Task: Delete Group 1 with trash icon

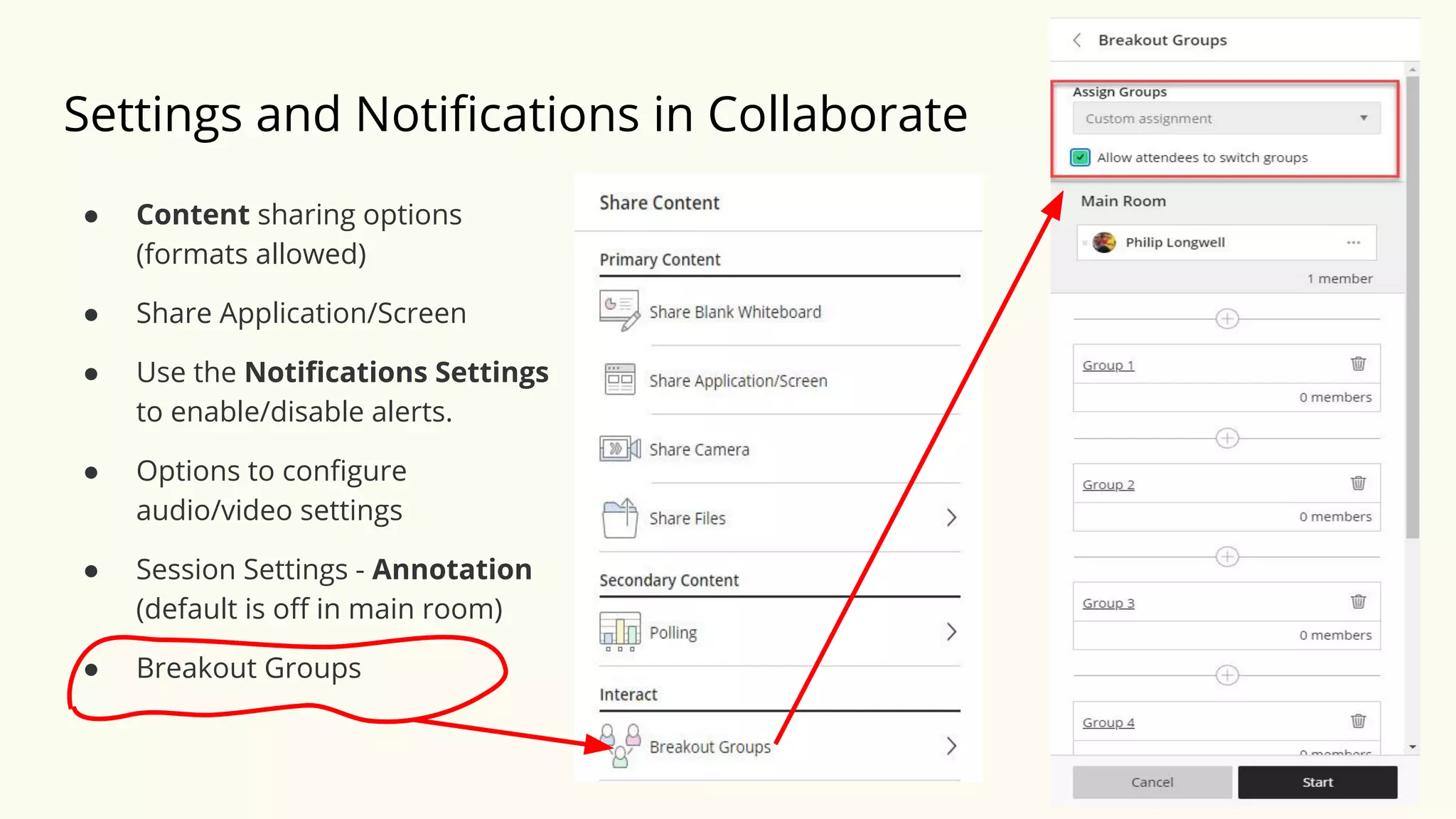Action: click(1358, 364)
